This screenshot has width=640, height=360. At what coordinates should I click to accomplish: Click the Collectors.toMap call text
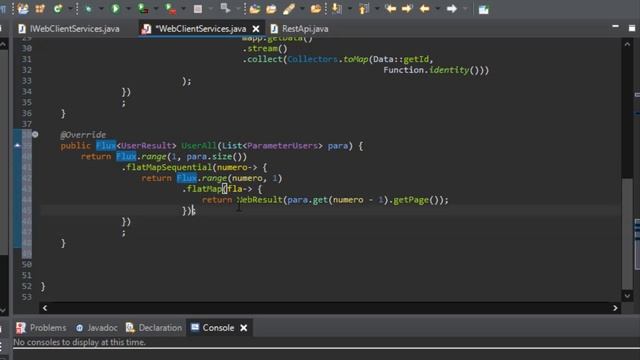(328, 59)
